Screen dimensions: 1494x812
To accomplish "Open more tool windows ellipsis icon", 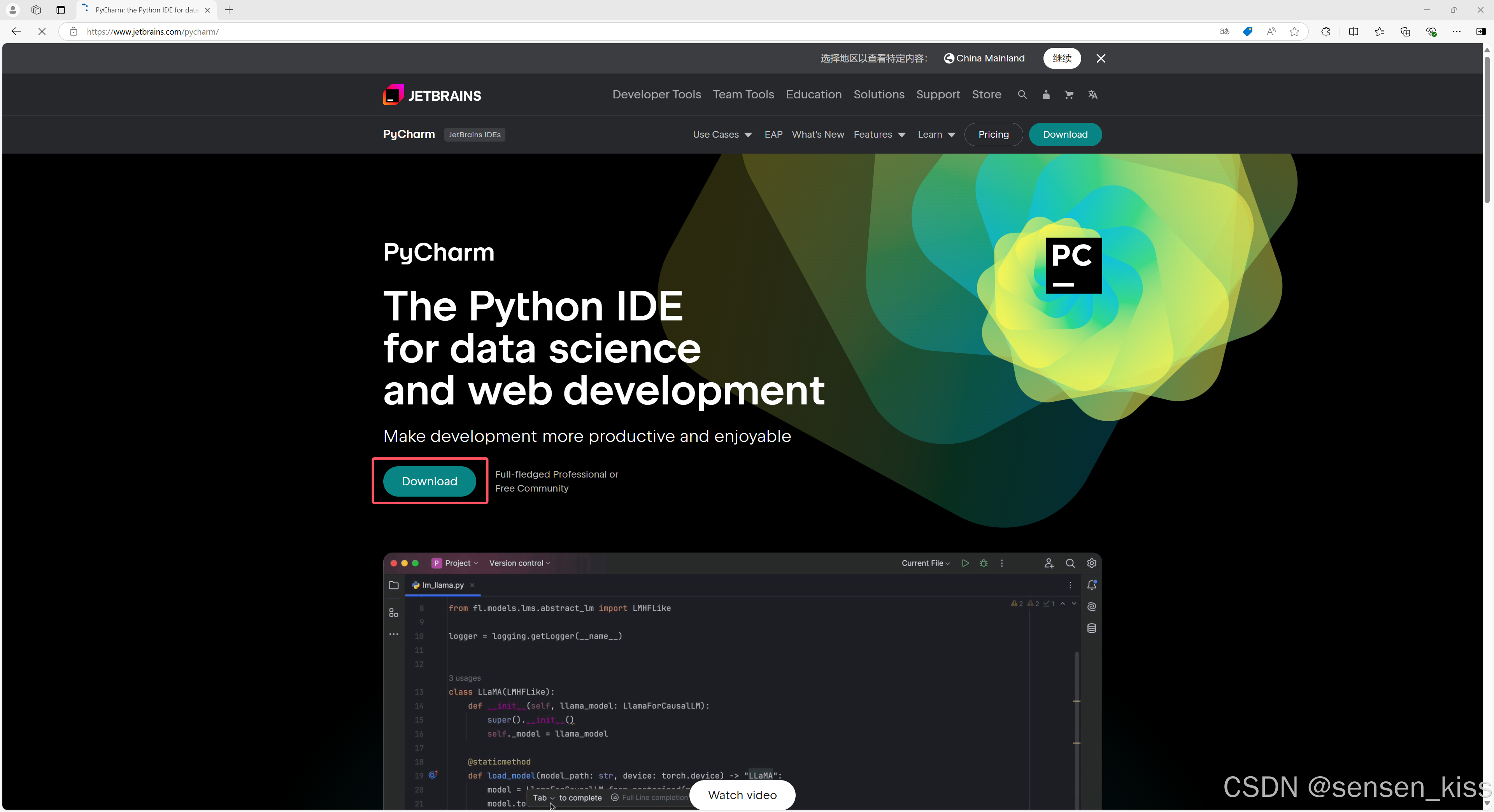I will (394, 634).
